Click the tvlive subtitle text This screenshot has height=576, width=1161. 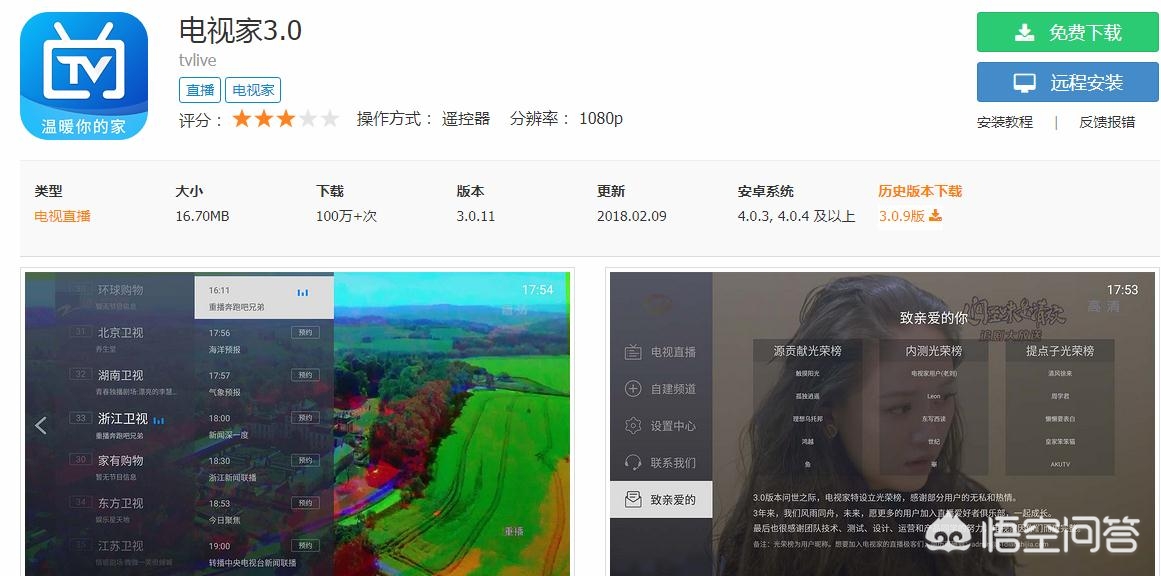198,60
